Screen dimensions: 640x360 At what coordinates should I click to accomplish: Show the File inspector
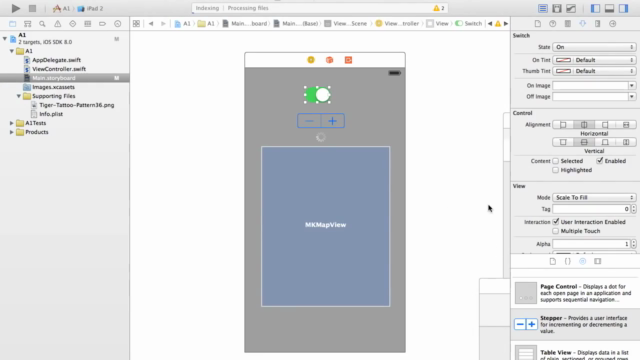[x=538, y=24]
